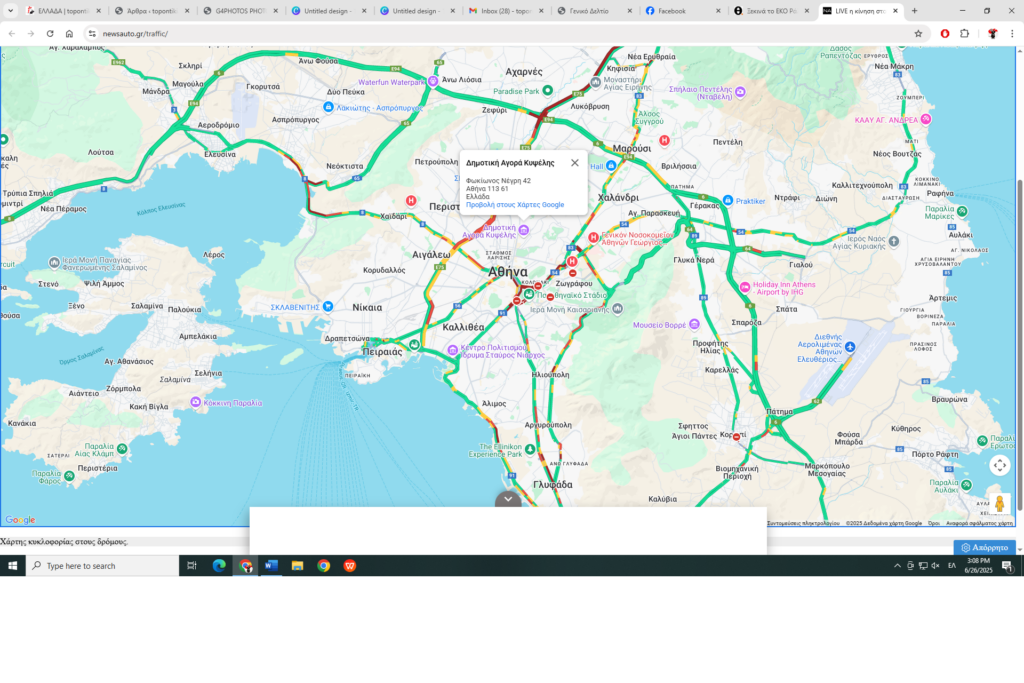Image resolution: width=1024 pixels, height=683 pixels.
Task: Select the Δημοτική Αγορά Κυψέλης purple marker
Action: click(x=524, y=230)
